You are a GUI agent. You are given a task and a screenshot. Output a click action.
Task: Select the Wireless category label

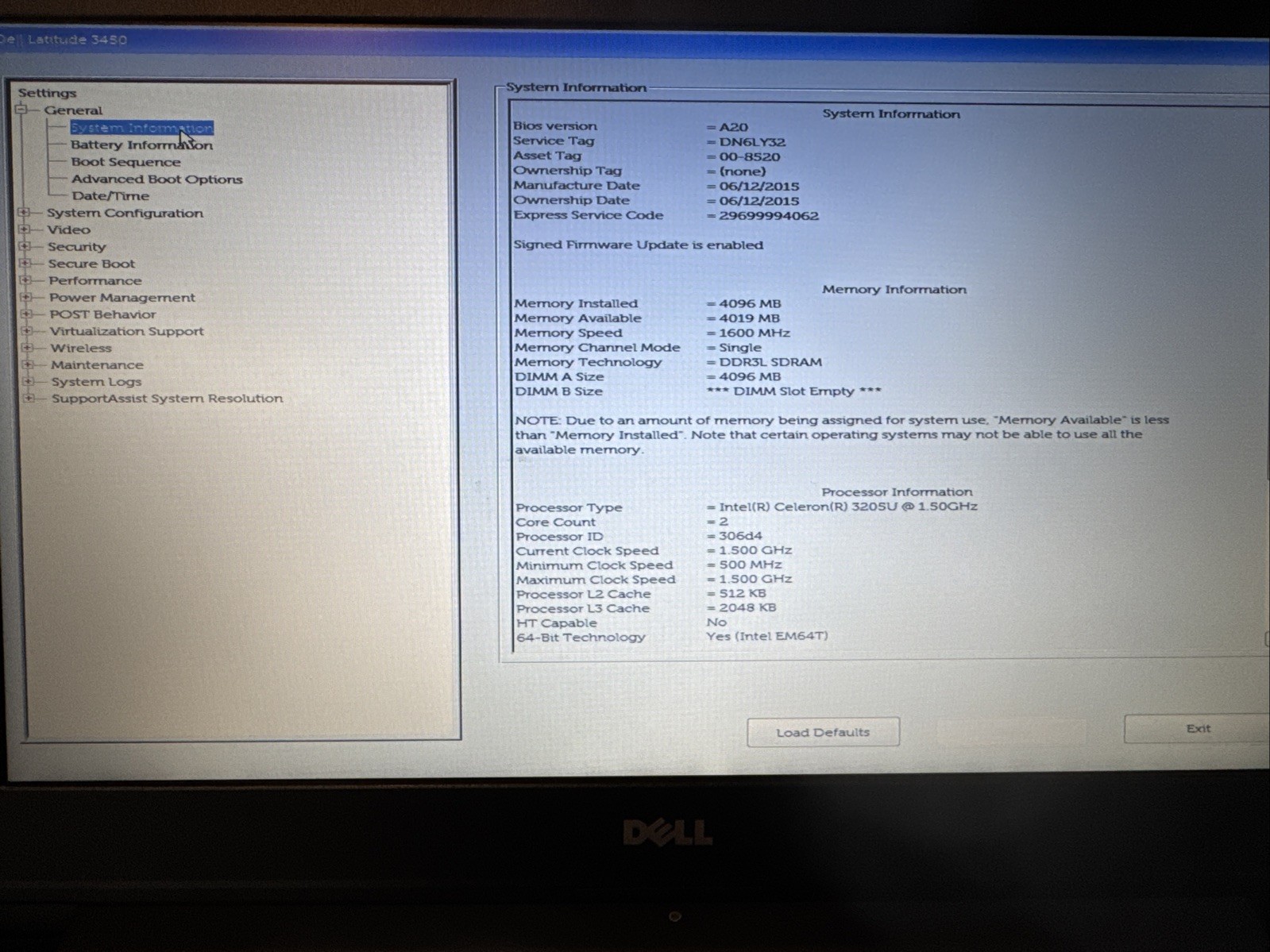pos(81,348)
